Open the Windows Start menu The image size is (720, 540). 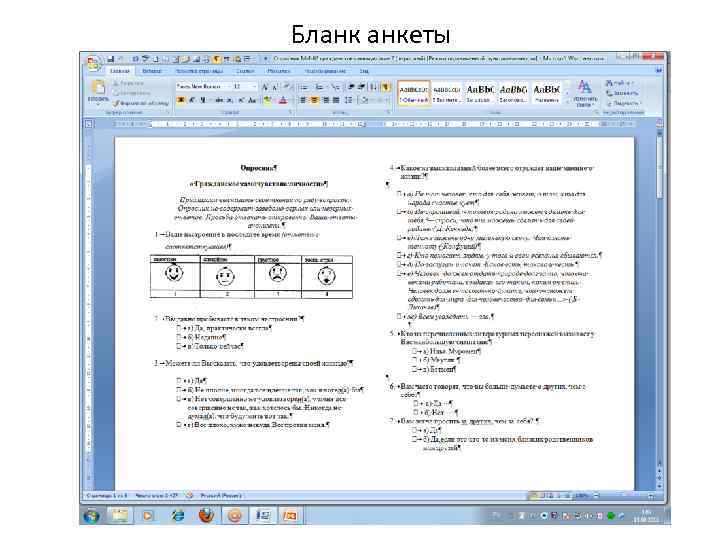pos(91,516)
